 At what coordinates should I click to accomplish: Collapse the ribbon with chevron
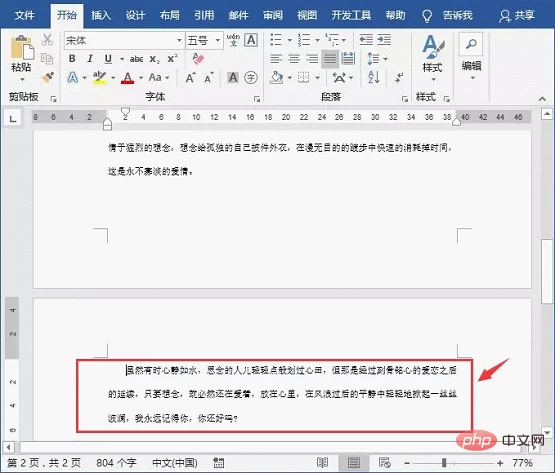coord(542,99)
